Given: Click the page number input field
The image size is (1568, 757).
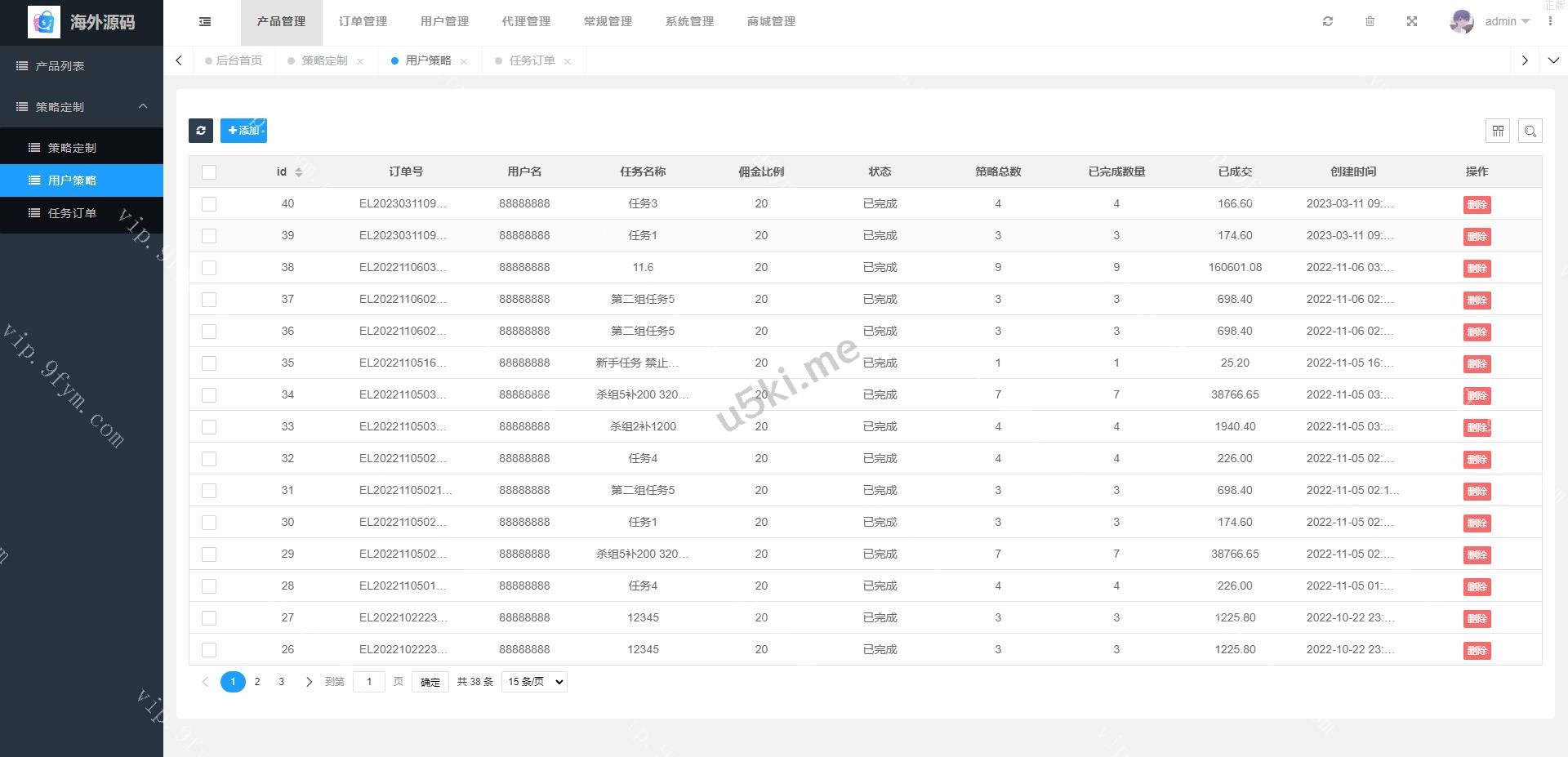Looking at the screenshot, I should [x=369, y=682].
